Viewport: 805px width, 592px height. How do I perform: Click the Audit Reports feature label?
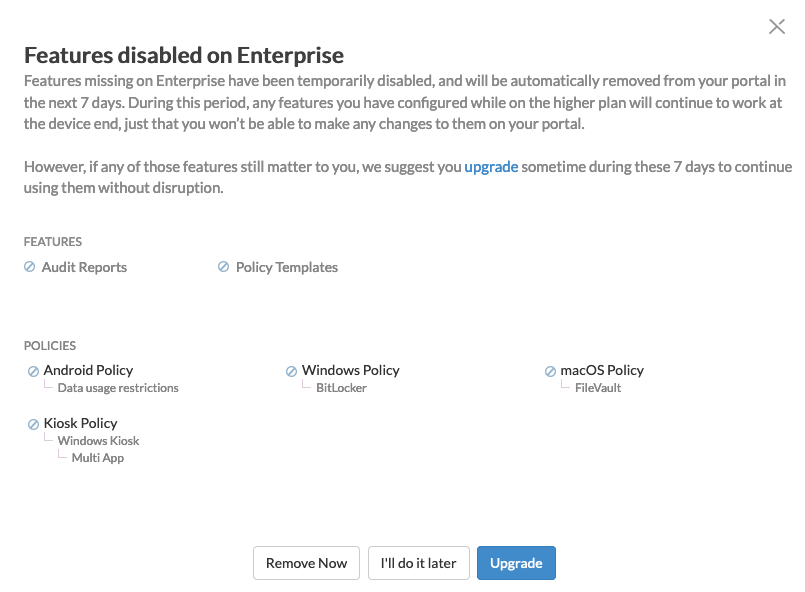(x=84, y=267)
